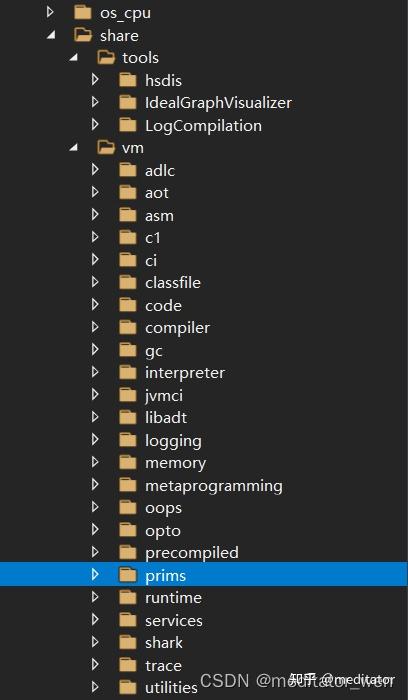
Task: Collapse the tools folder arrow
Action: [x=74, y=57]
